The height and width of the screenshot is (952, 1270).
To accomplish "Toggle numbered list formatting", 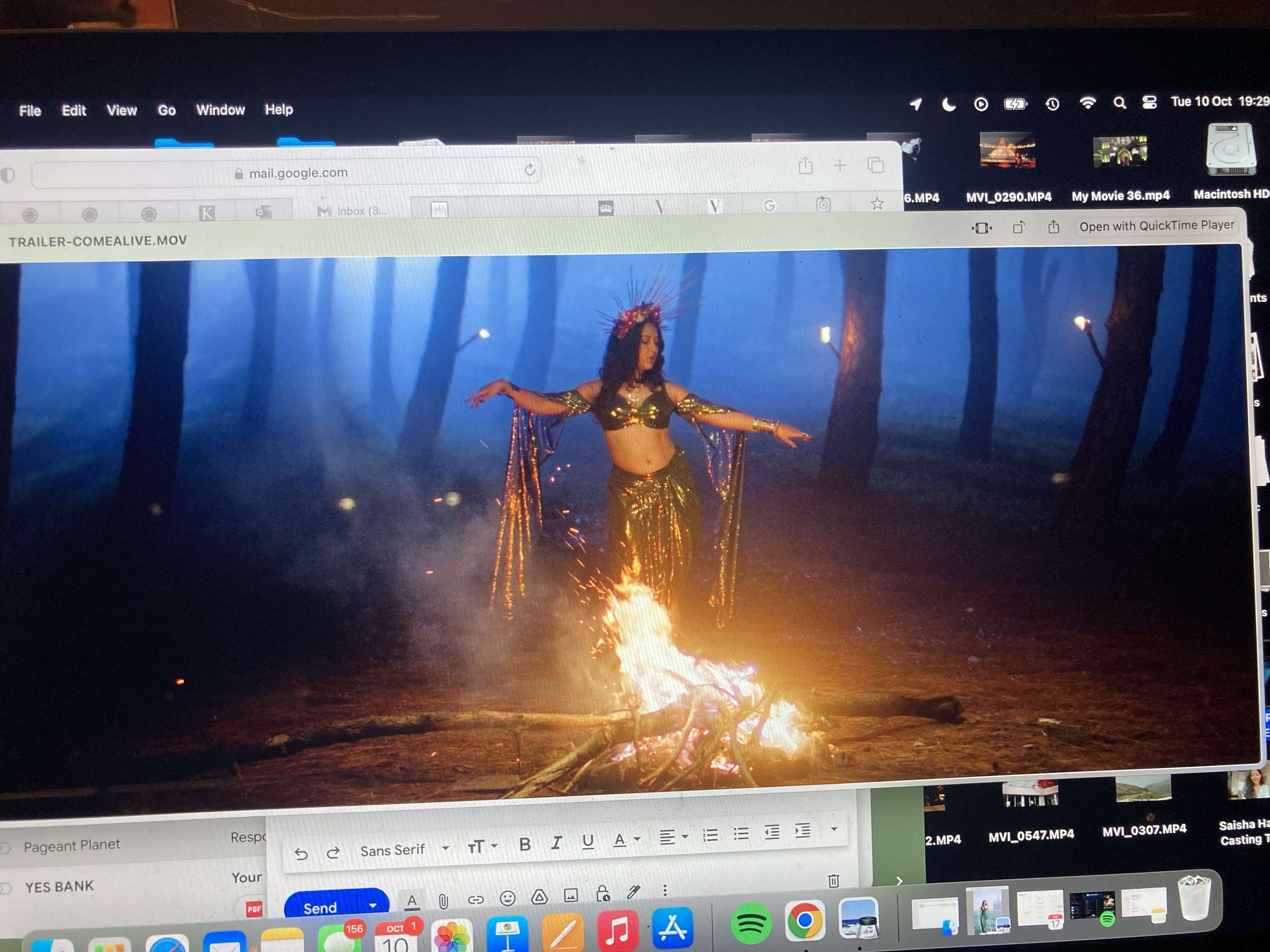I will point(710,836).
